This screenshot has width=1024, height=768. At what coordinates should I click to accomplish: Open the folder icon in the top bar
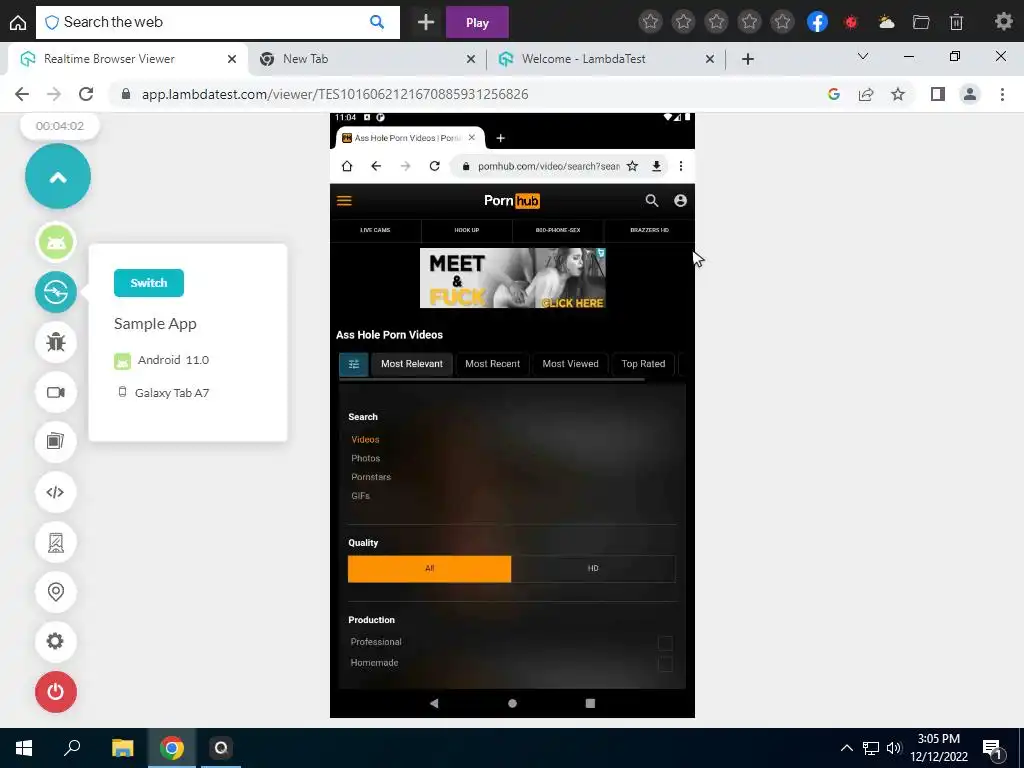pyautogui.click(x=921, y=22)
